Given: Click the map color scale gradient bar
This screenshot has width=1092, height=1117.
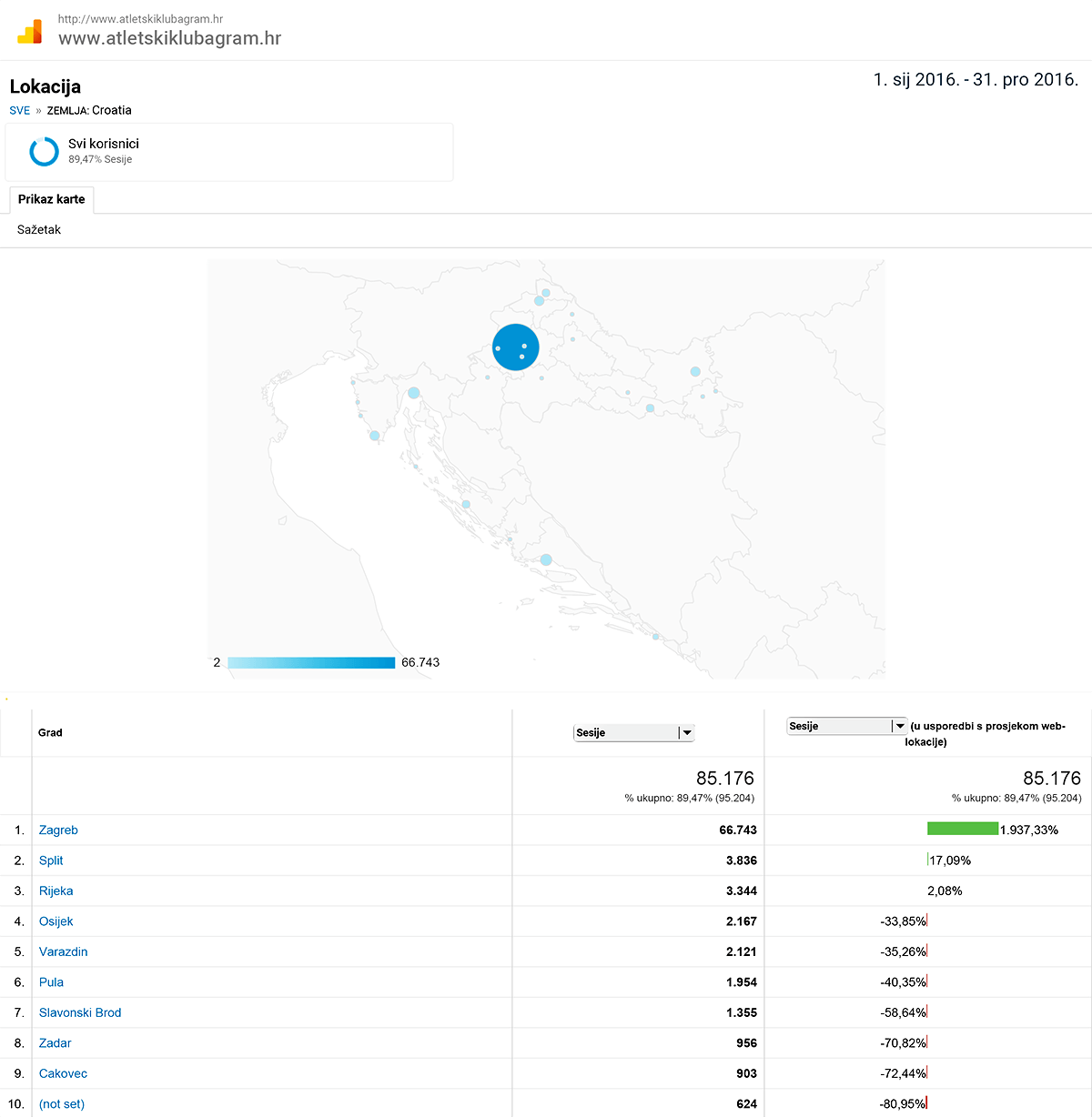Looking at the screenshot, I should tap(311, 662).
